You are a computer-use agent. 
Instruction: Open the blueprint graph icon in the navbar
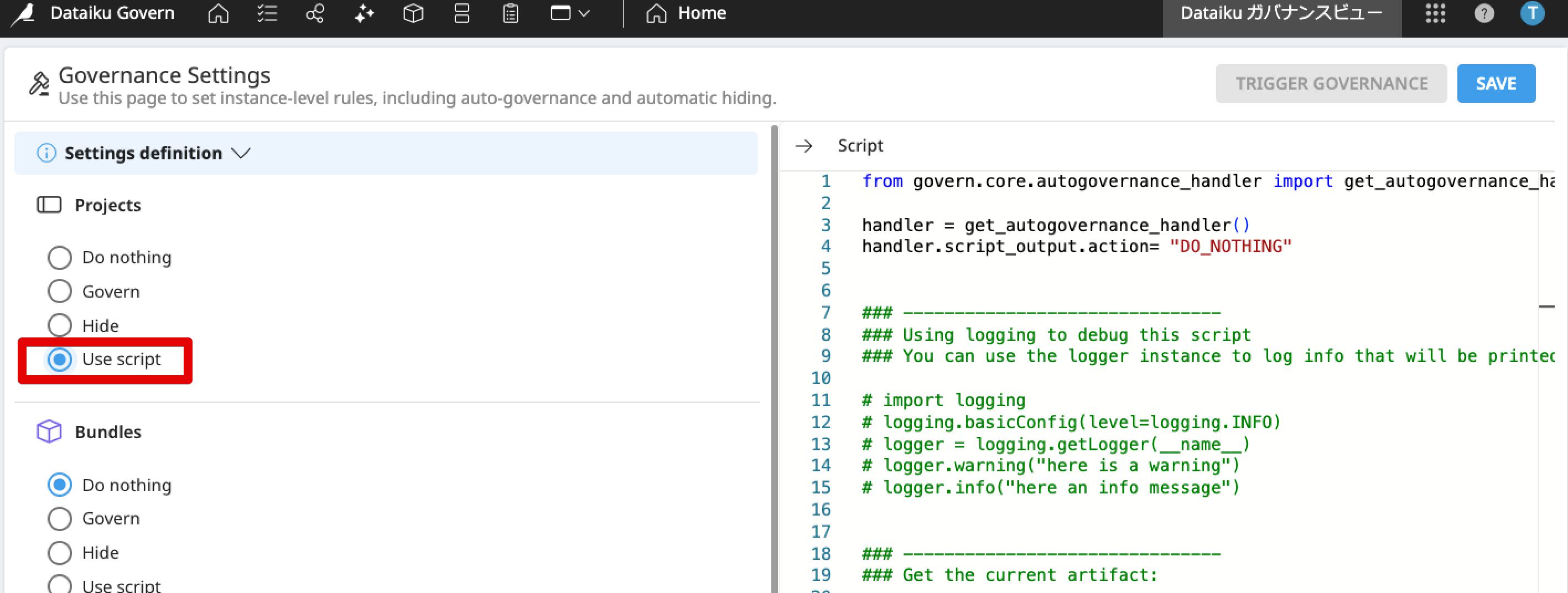(x=315, y=13)
